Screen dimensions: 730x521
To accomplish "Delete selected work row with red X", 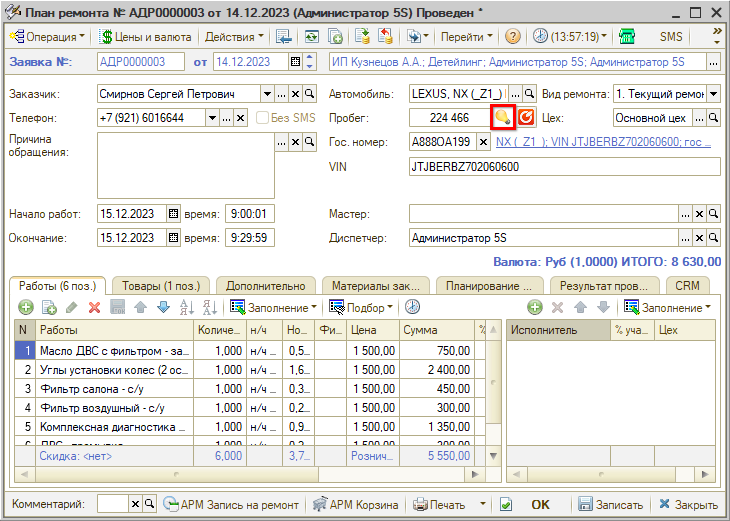I will (x=95, y=307).
